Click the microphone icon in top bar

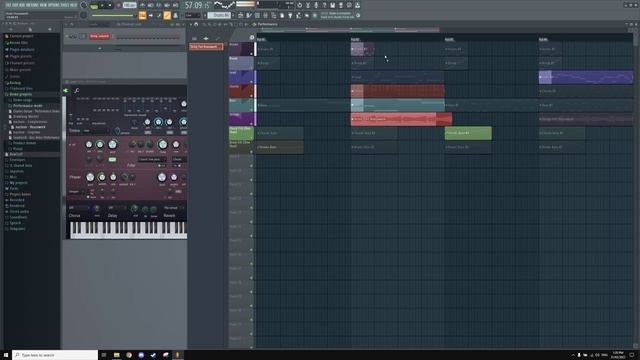tap(316, 5)
